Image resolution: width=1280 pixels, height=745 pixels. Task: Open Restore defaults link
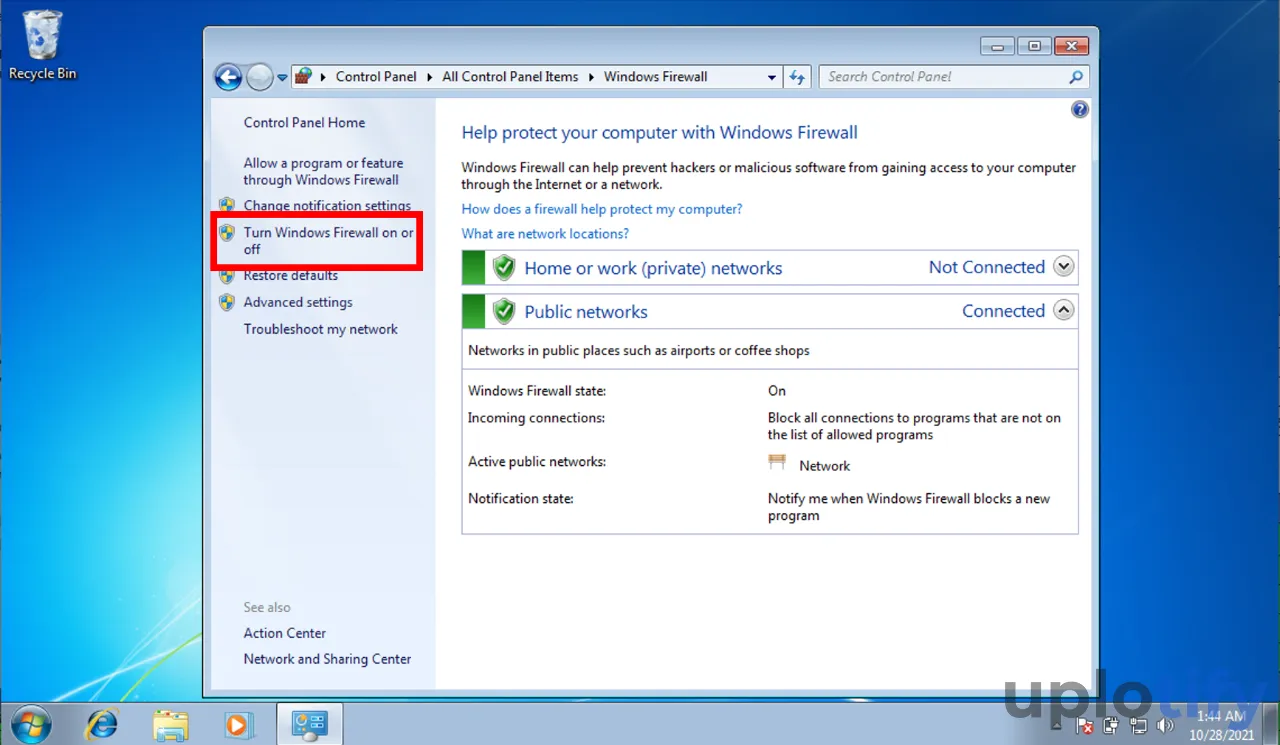pos(290,276)
